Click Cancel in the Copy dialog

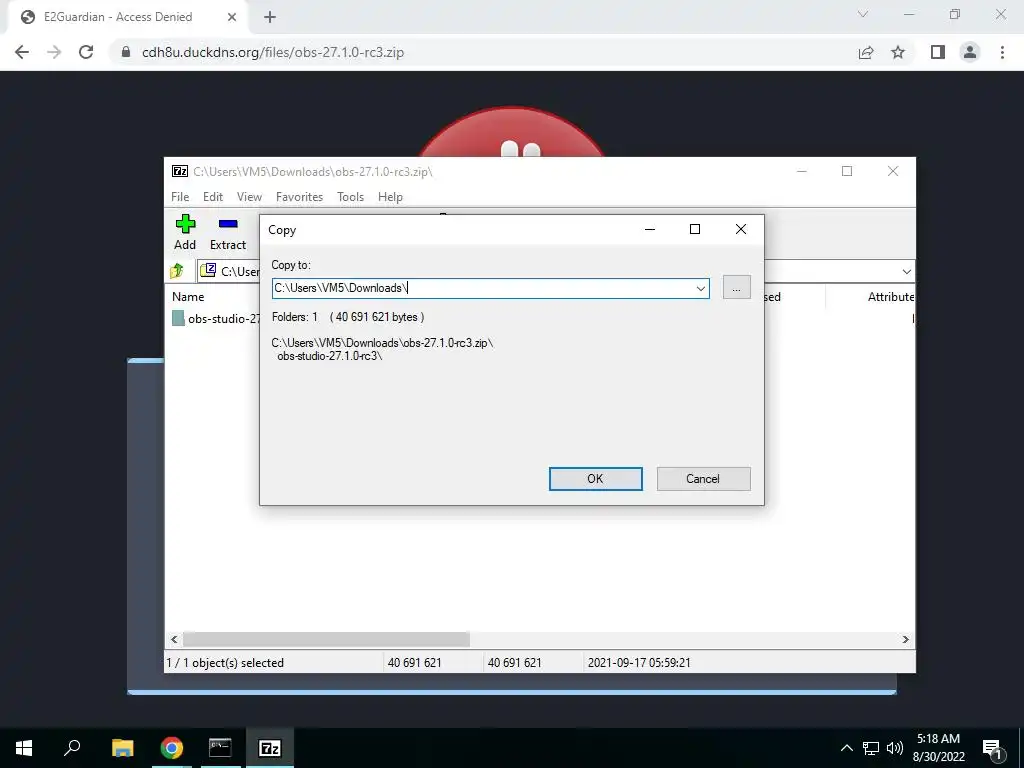703,479
